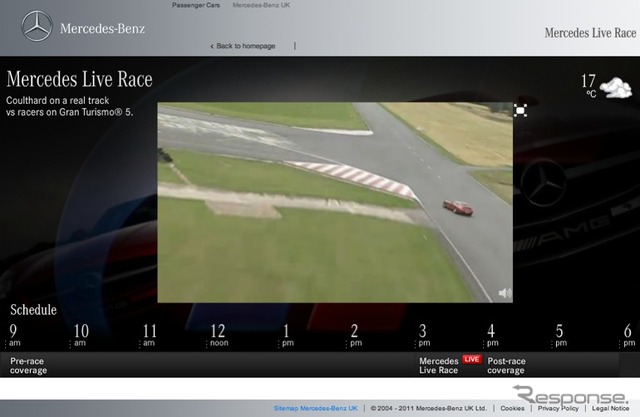This screenshot has width=640, height=417.
Task: Open the Legal Notice footer link
Action: (610, 408)
